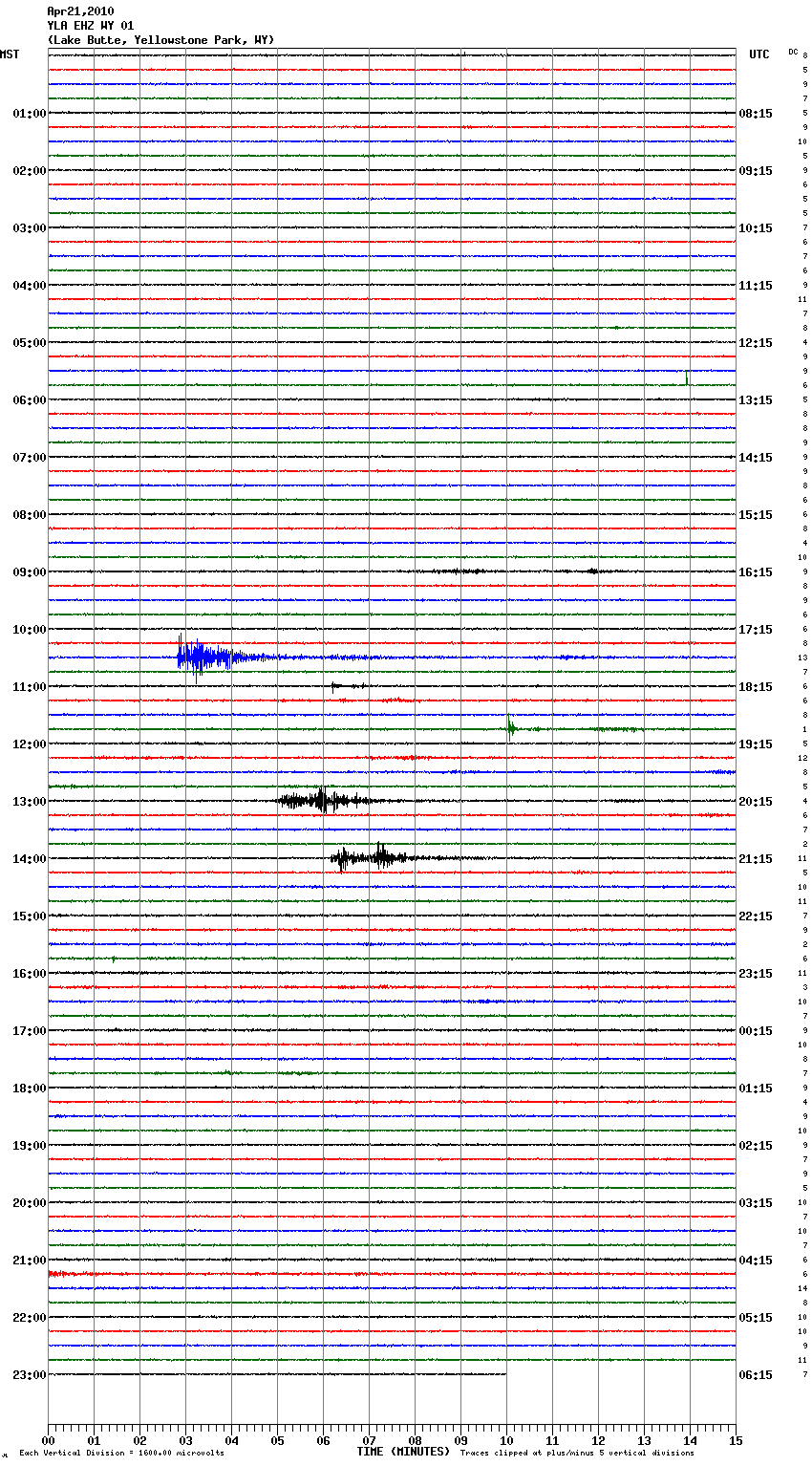Click the DC column header
The image size is (812, 1466).
tap(793, 52)
